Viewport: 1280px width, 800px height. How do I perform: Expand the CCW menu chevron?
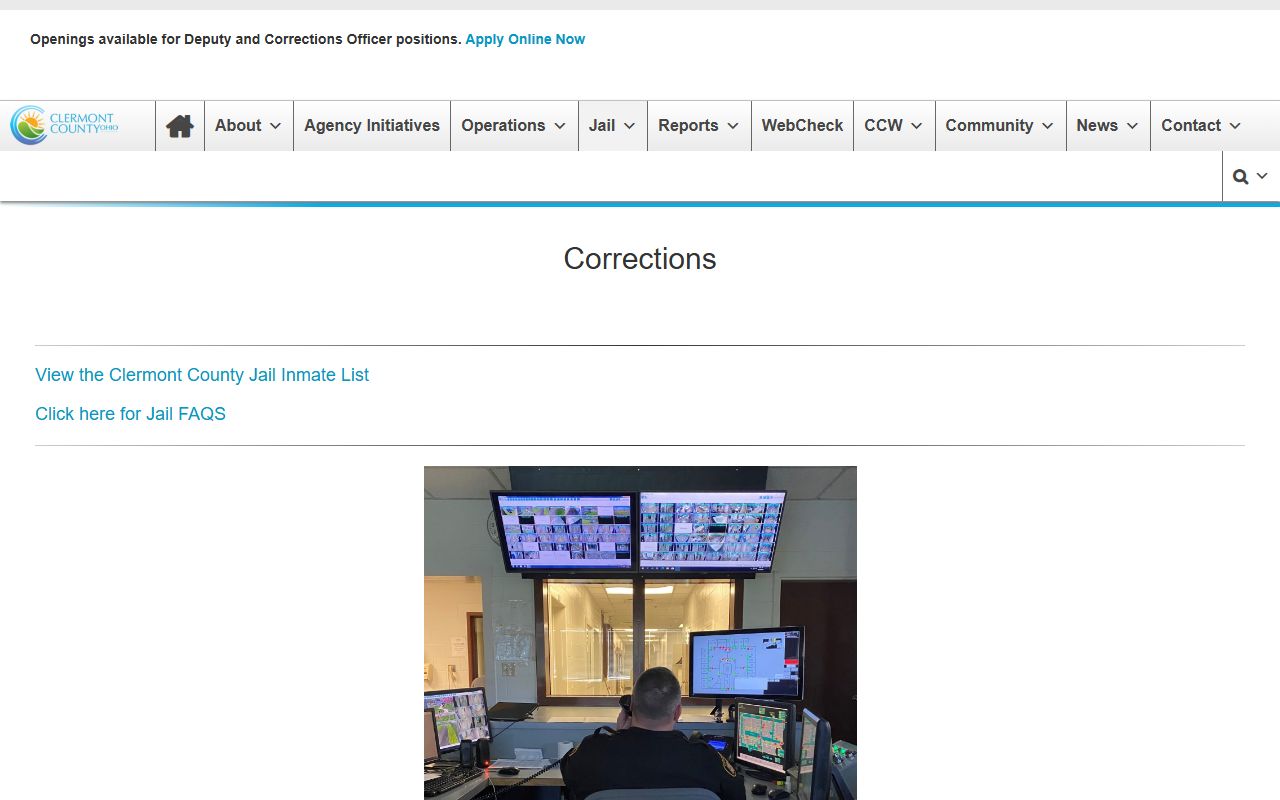[x=916, y=126]
